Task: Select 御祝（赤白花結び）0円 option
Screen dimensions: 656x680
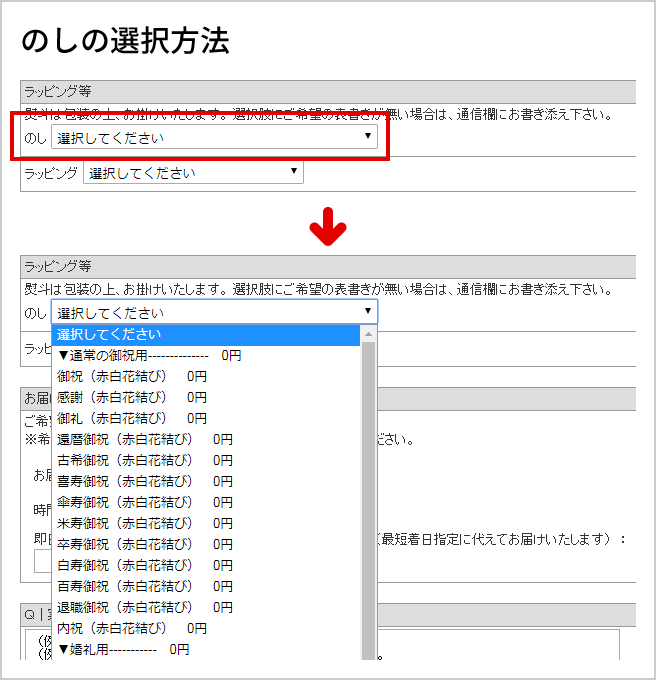Action: (206, 376)
